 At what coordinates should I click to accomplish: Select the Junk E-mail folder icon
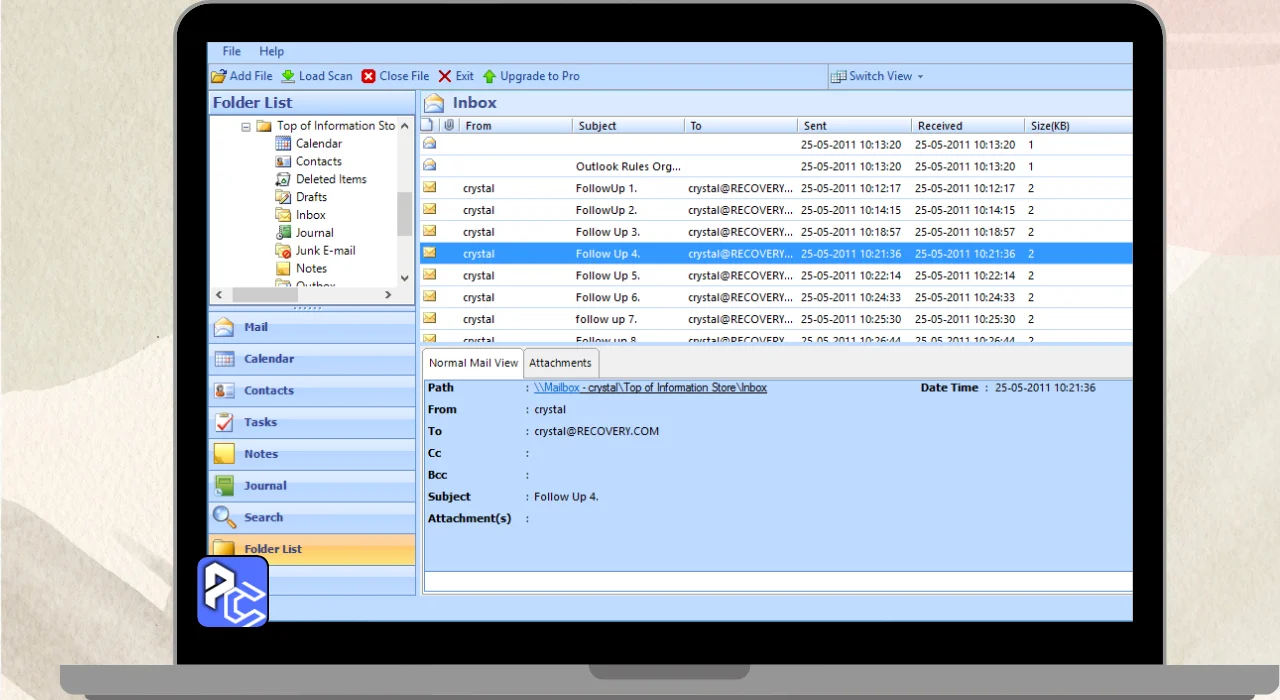283,251
